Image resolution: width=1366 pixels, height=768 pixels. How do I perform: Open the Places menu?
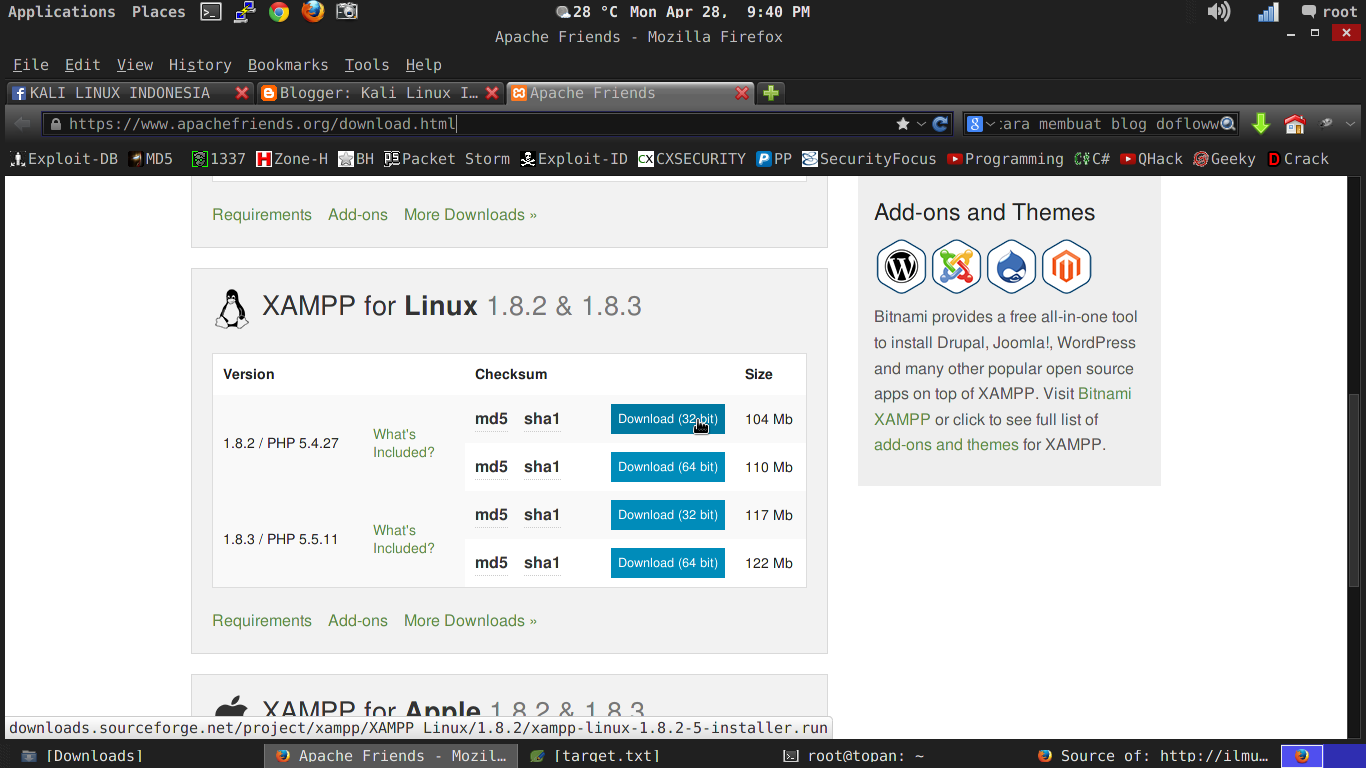(159, 12)
